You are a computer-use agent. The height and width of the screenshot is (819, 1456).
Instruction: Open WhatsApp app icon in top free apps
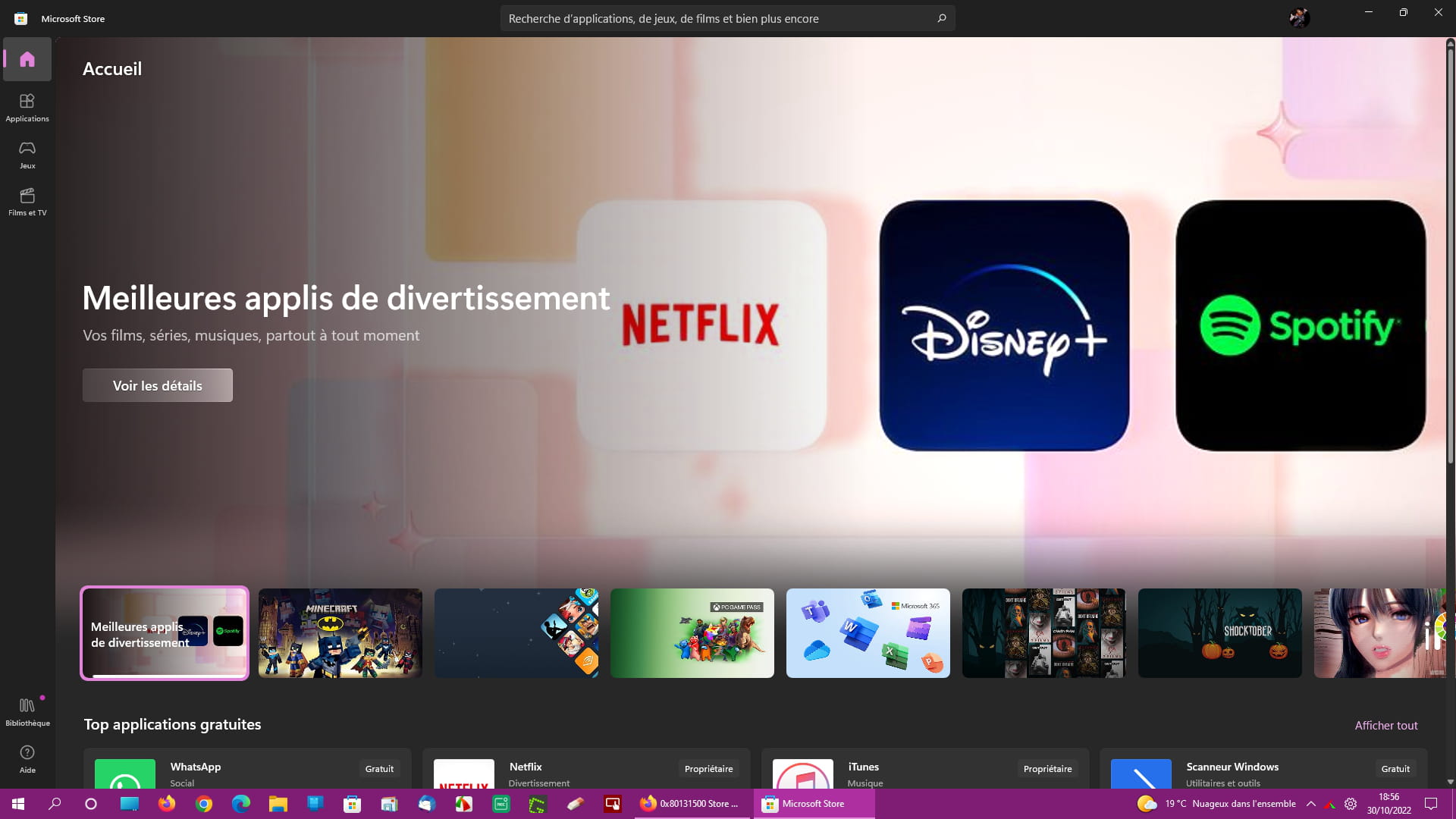pos(125,773)
